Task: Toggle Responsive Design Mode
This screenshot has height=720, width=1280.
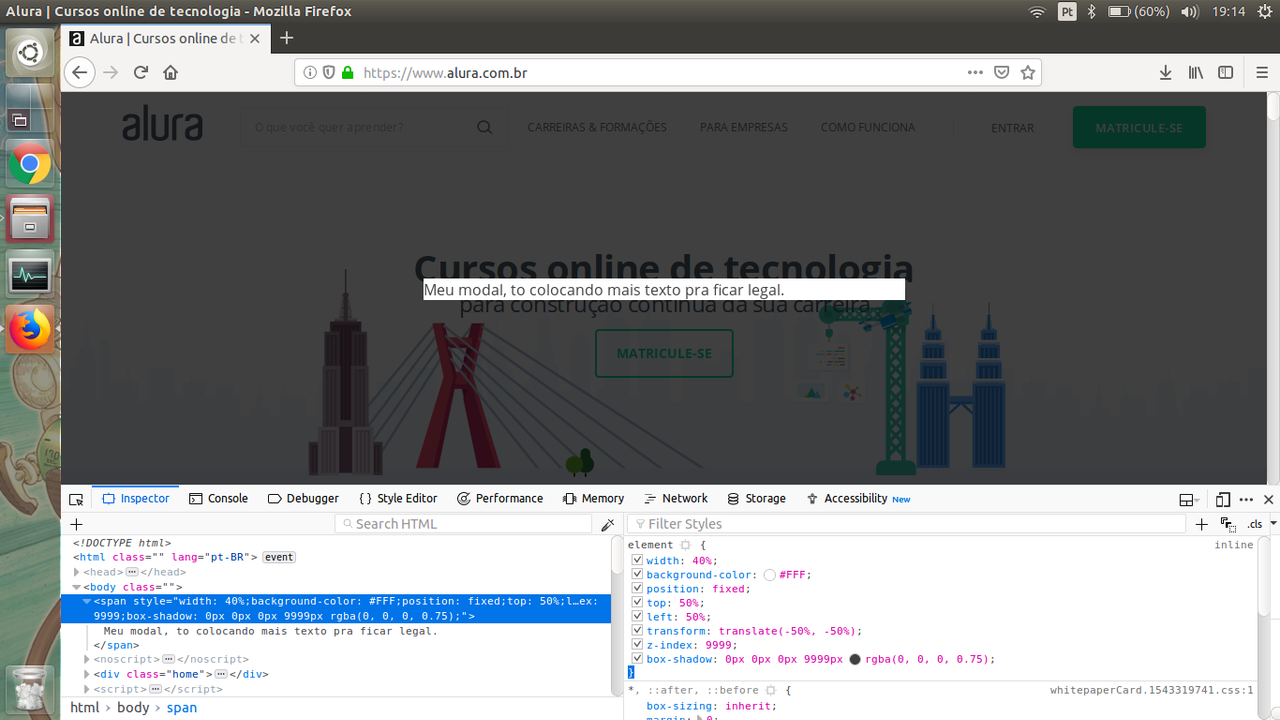Action: point(1223,499)
